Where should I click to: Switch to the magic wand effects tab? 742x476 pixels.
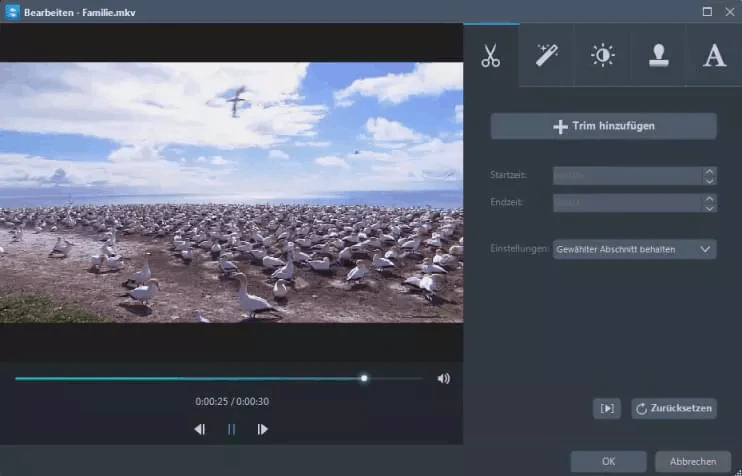547,55
